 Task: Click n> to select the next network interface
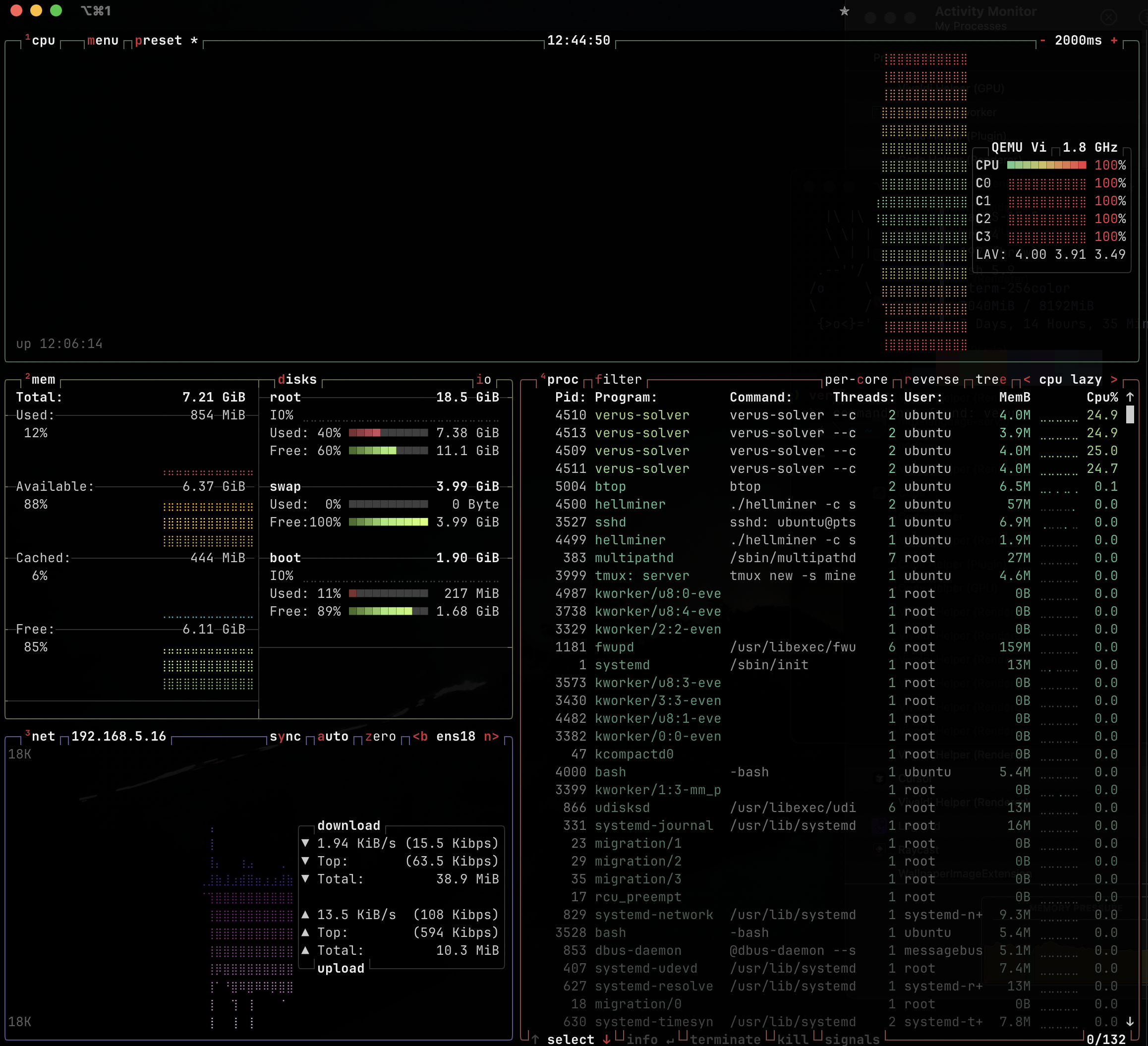coord(492,736)
